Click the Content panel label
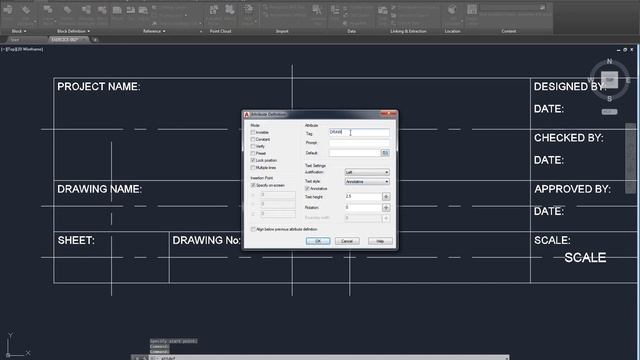 click(x=509, y=31)
